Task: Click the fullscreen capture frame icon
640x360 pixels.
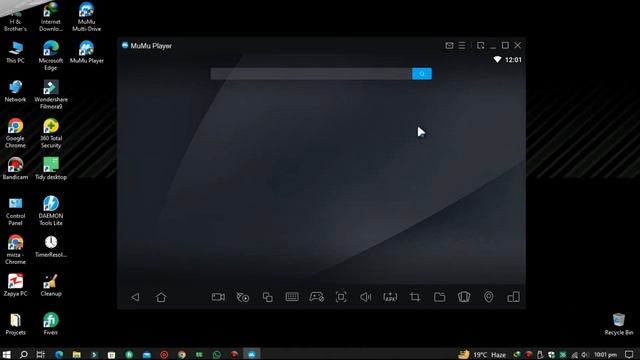Action: [x=341, y=297]
